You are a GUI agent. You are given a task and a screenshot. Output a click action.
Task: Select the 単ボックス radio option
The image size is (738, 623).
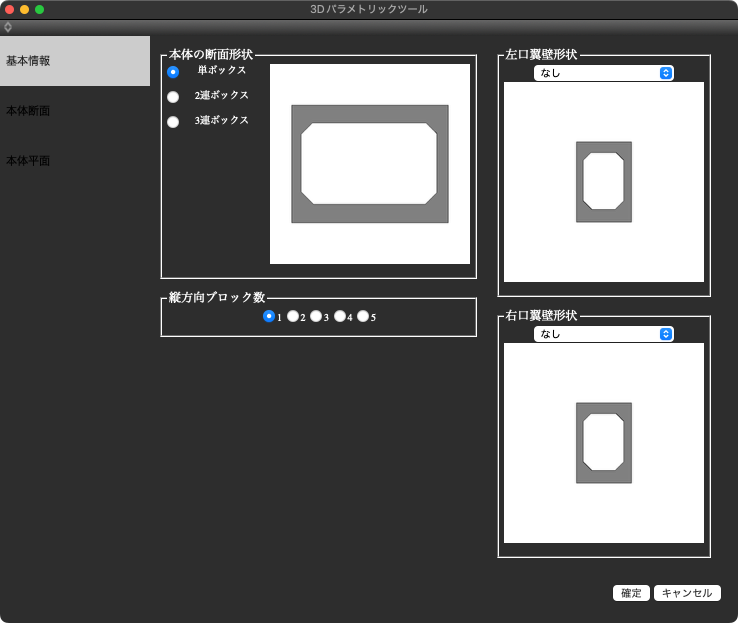pyautogui.click(x=173, y=71)
